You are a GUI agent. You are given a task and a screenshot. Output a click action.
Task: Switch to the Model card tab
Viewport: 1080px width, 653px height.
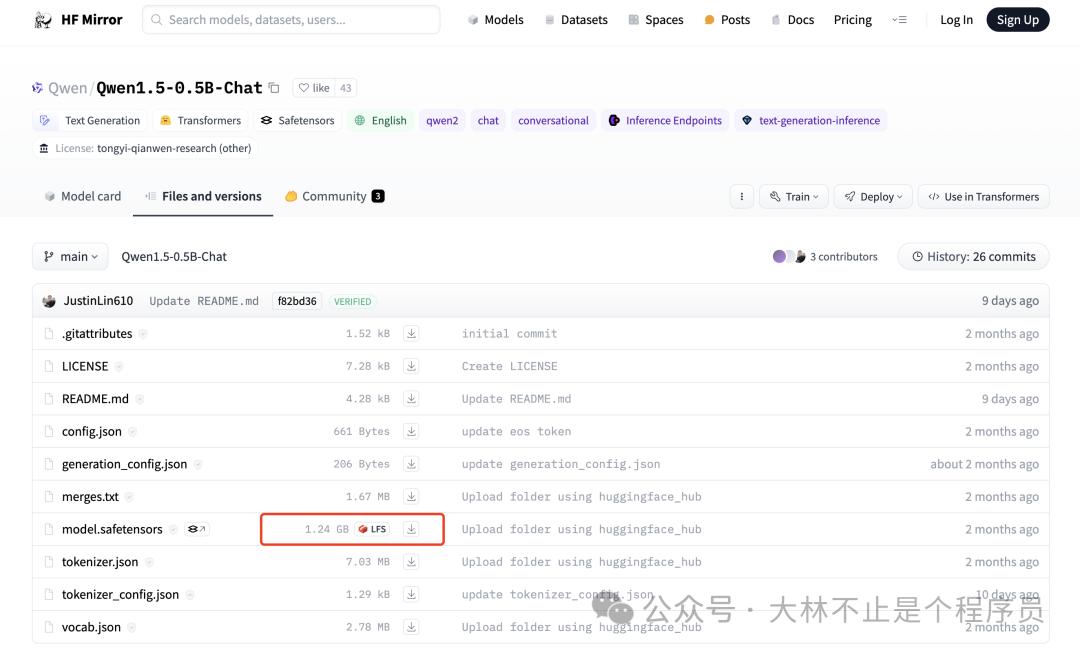pyautogui.click(x=82, y=197)
